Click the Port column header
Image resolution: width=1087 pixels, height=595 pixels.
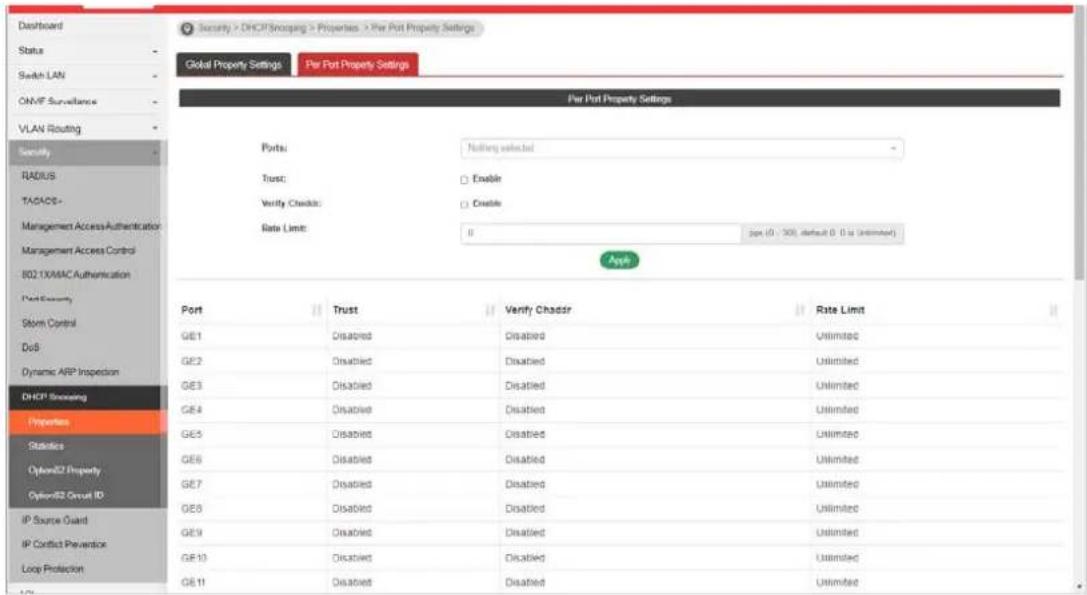[192, 310]
